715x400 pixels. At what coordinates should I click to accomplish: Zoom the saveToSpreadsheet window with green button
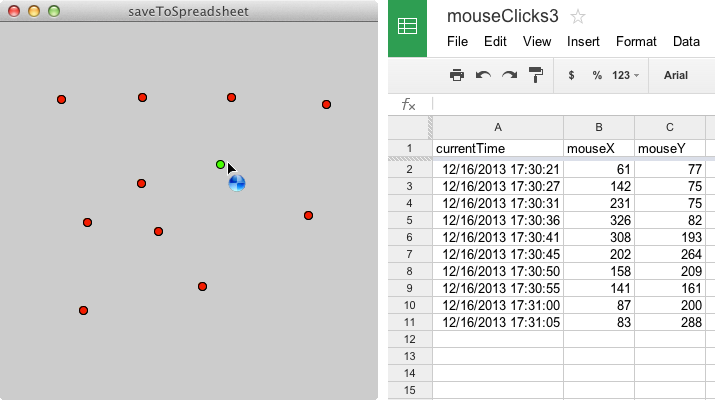pyautogui.click(x=54, y=11)
